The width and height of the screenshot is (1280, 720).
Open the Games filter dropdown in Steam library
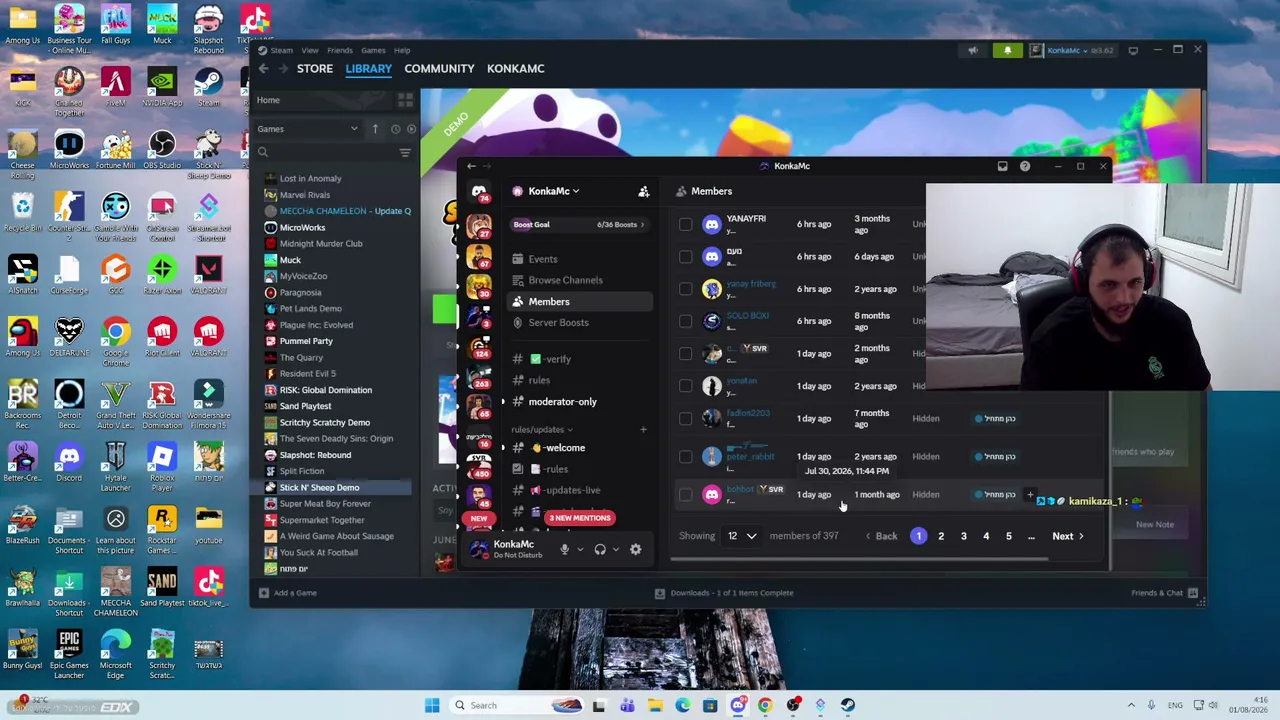(307, 129)
